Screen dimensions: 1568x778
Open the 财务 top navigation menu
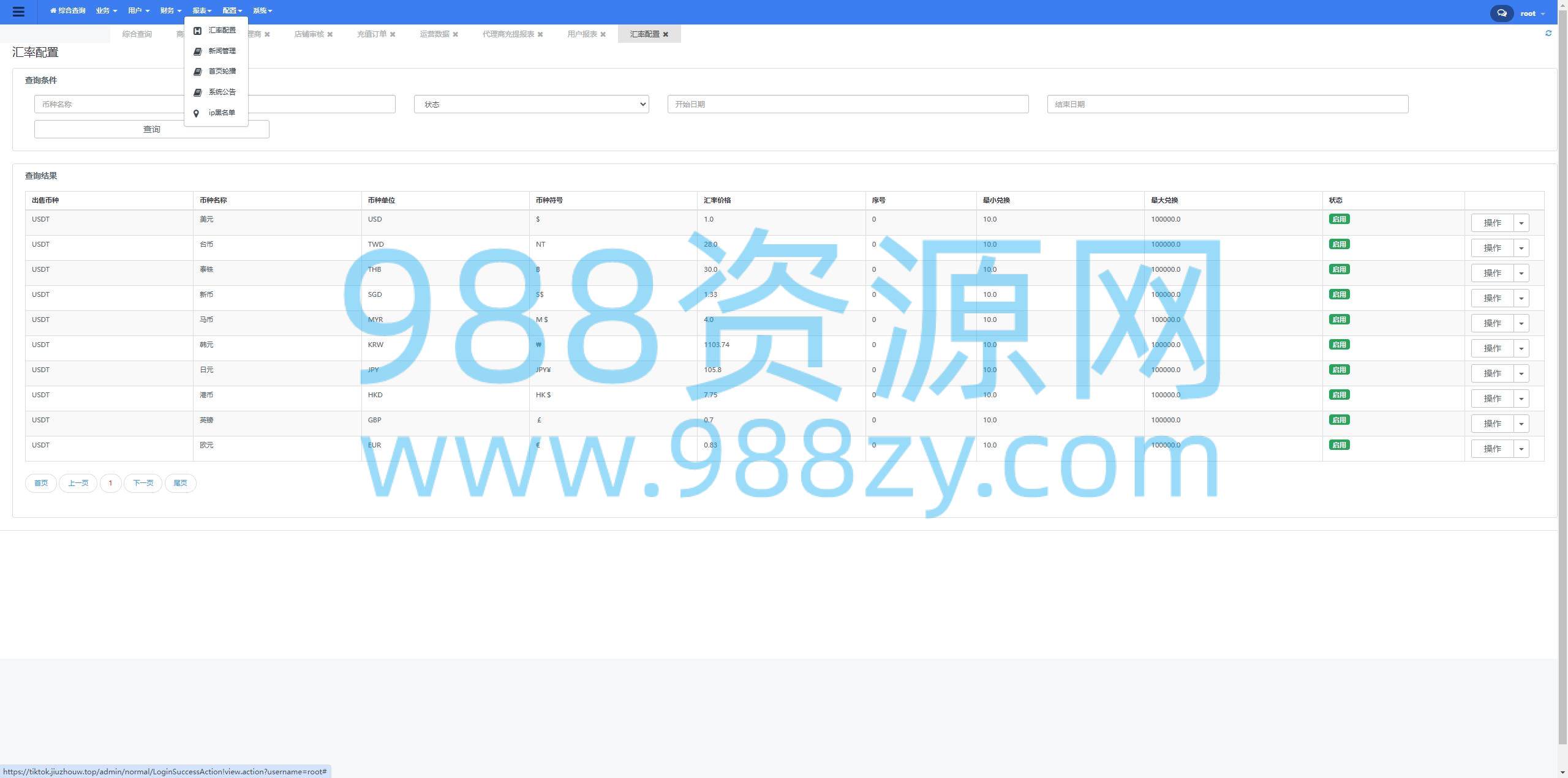170,10
